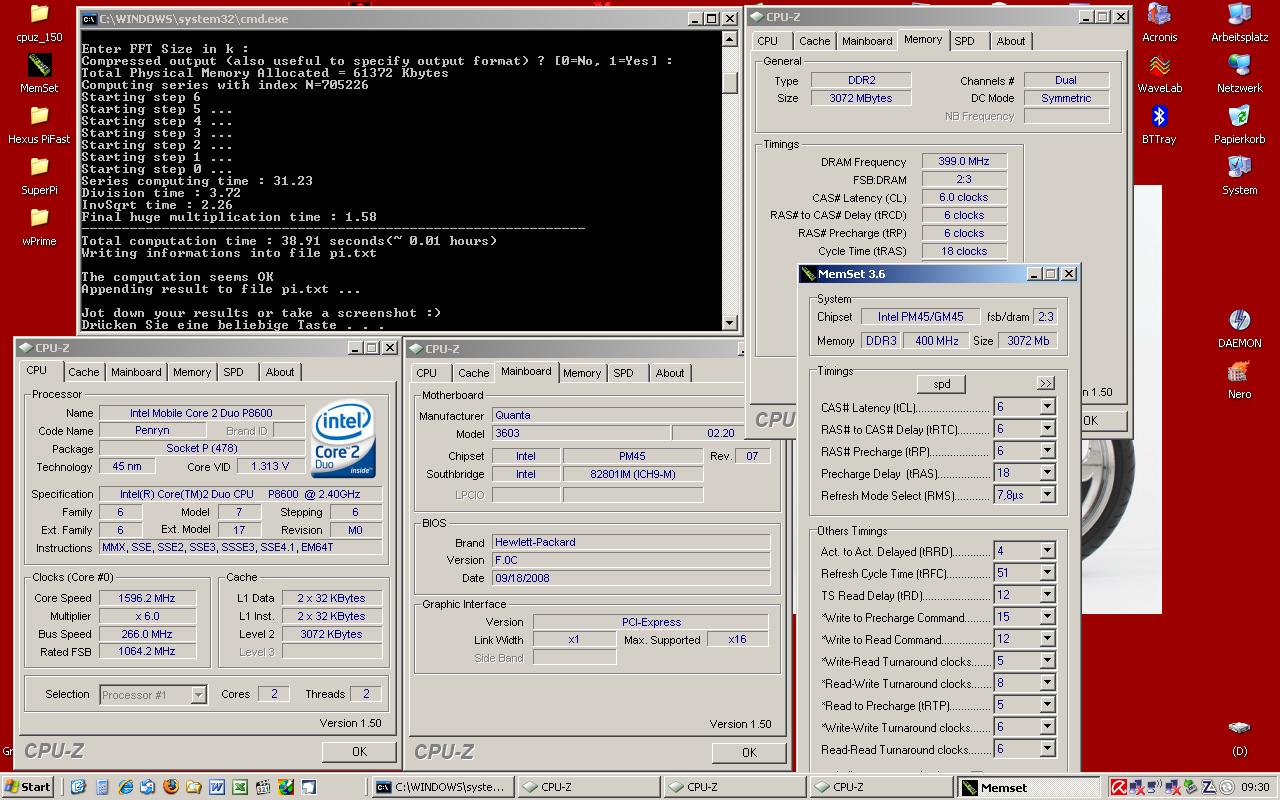Switch to Cache tab in CPU-Z CPU window
Viewport: 1280px width, 800px height.
pyautogui.click(x=84, y=372)
